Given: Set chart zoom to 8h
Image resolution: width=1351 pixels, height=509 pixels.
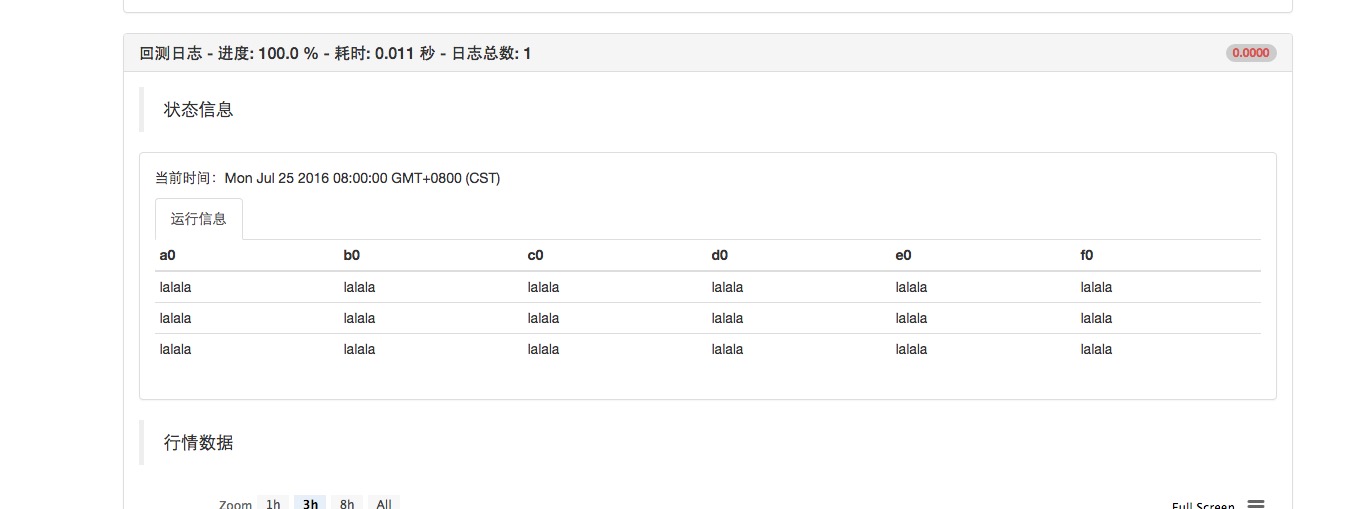Looking at the screenshot, I should point(347,504).
